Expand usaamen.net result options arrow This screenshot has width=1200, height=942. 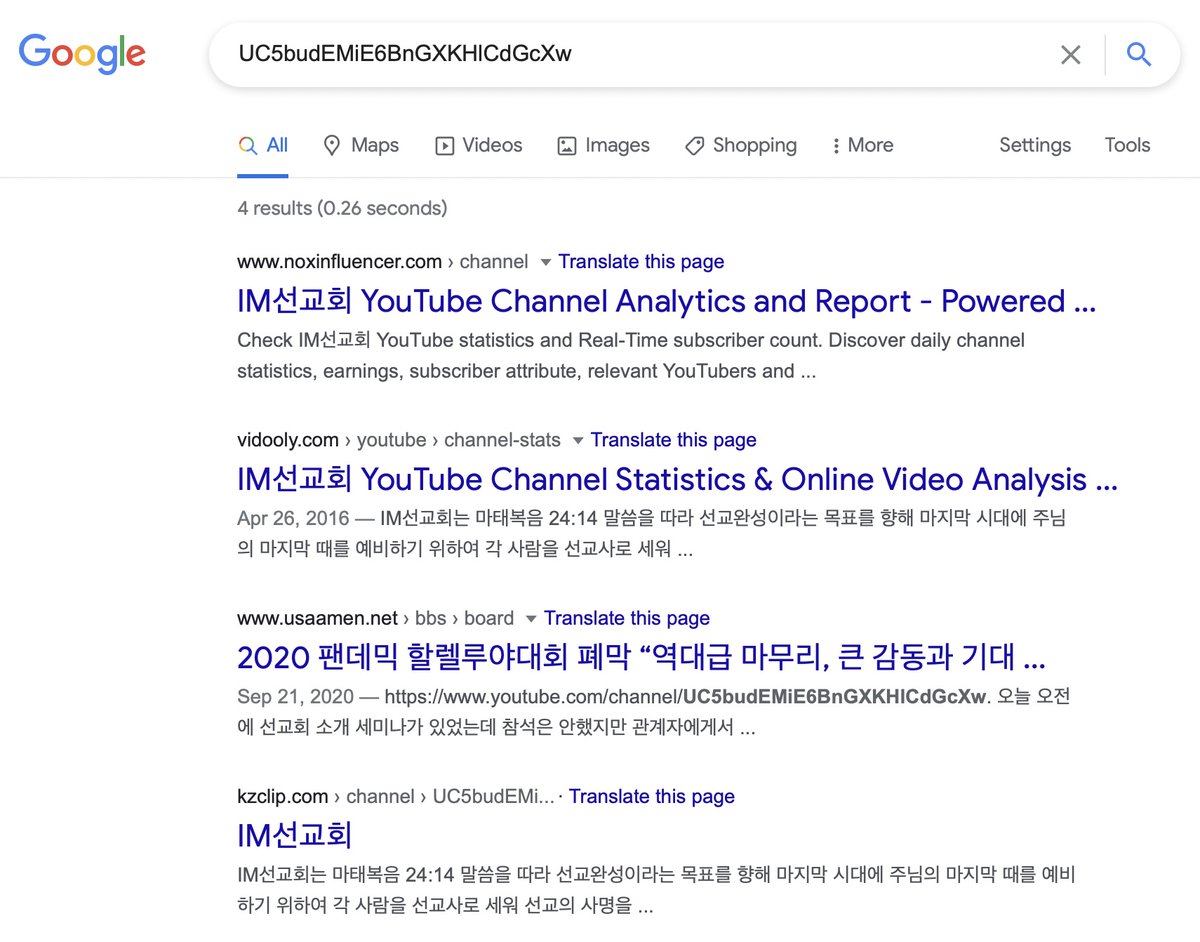[531, 618]
